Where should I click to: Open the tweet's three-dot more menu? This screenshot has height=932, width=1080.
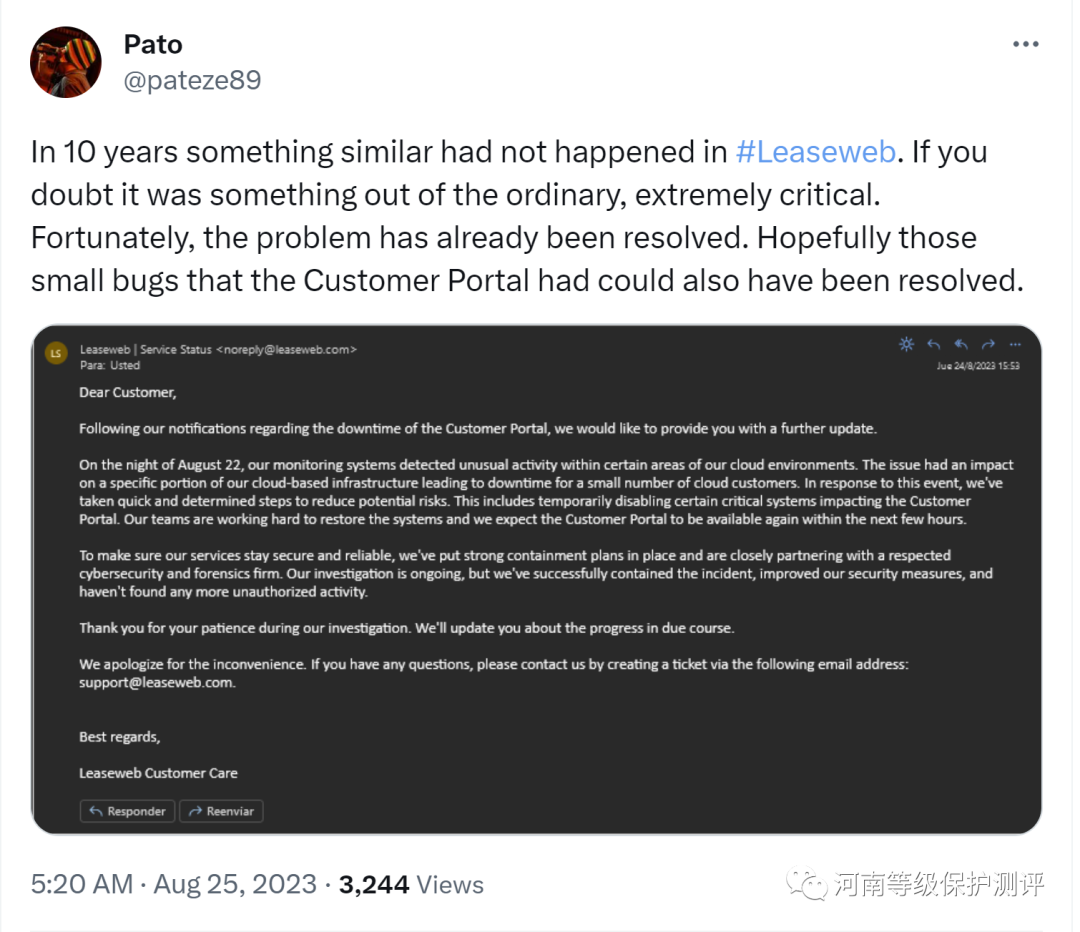(1026, 45)
